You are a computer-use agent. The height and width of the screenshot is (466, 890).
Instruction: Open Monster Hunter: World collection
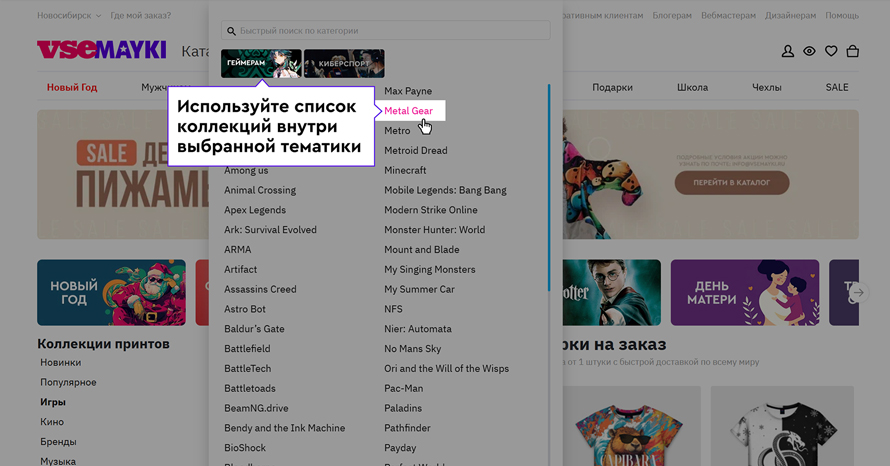tap(435, 230)
